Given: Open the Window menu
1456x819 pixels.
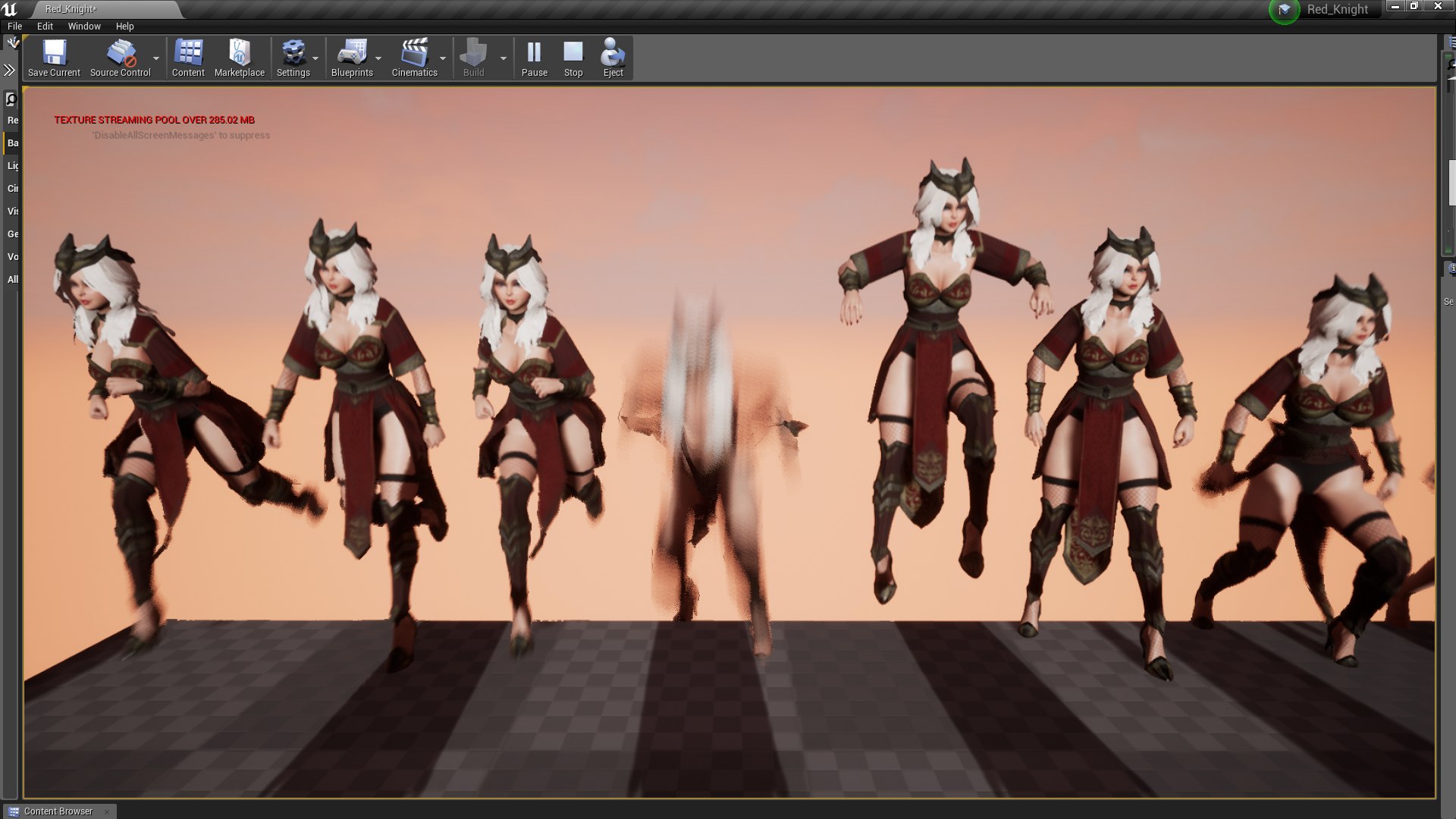Looking at the screenshot, I should (84, 26).
